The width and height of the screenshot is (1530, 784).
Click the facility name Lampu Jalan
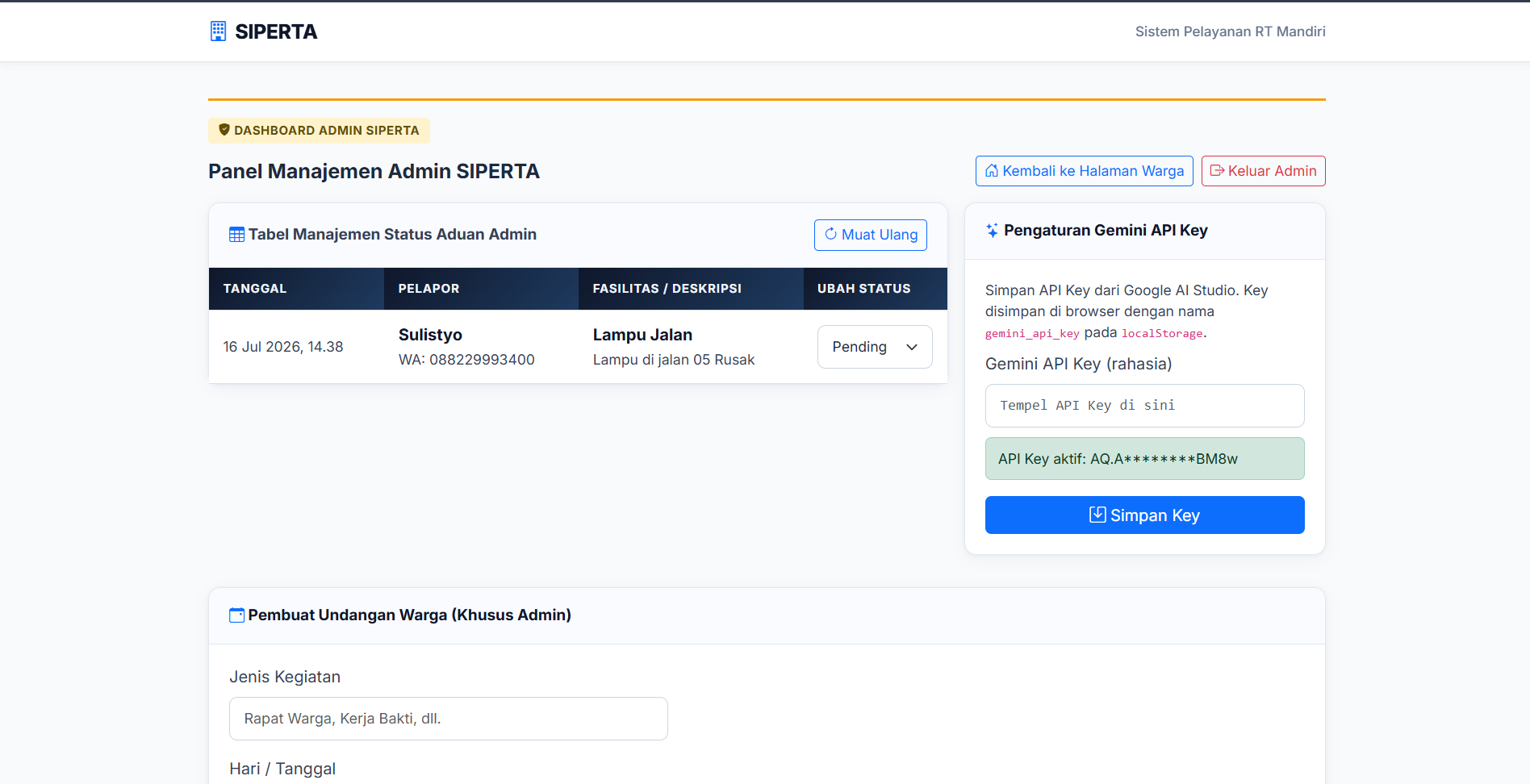[642, 335]
